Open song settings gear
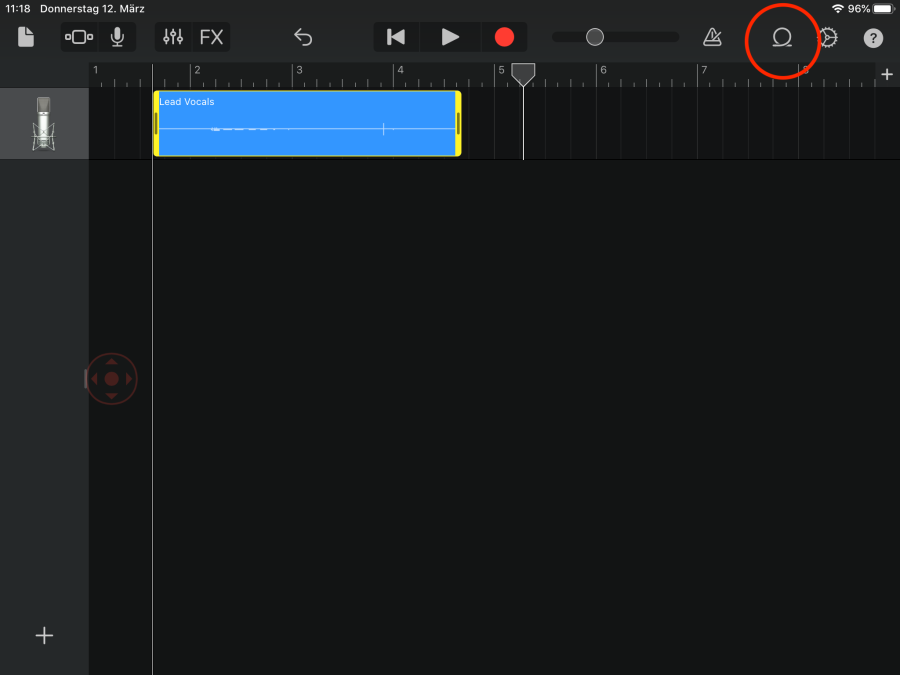The height and width of the screenshot is (675, 900). 828,38
